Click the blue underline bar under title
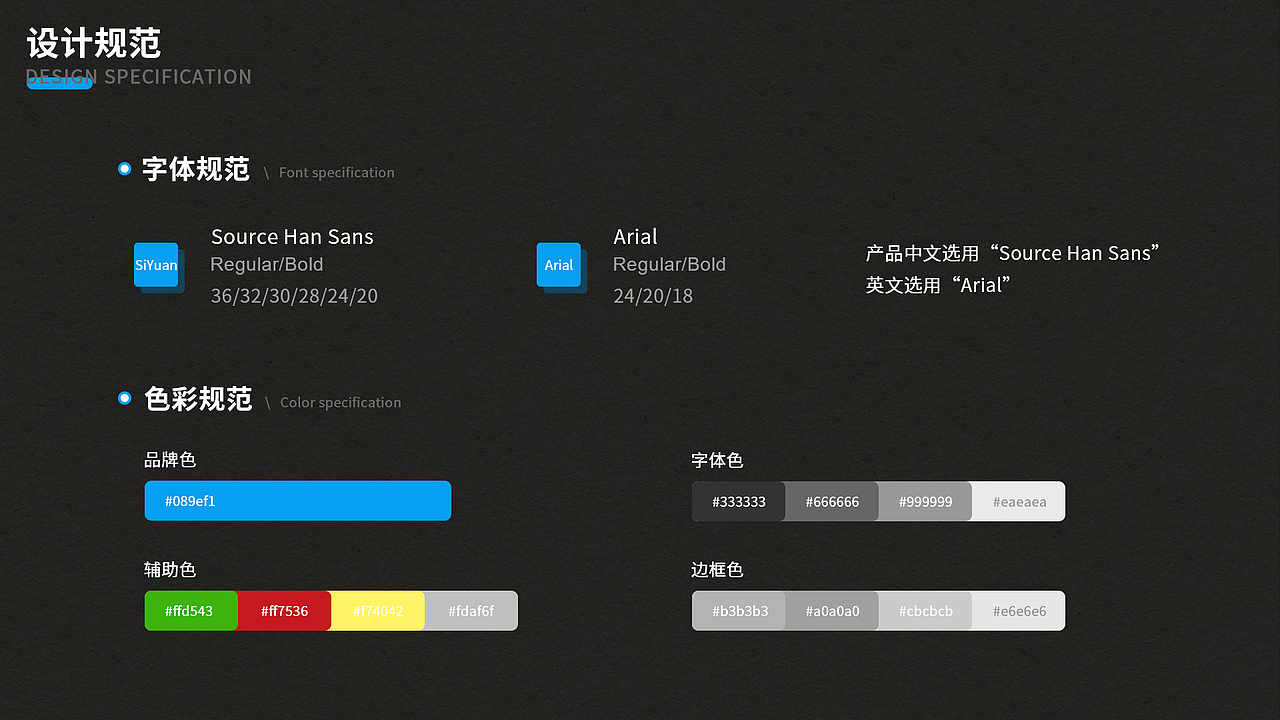1280x720 pixels. (x=60, y=84)
